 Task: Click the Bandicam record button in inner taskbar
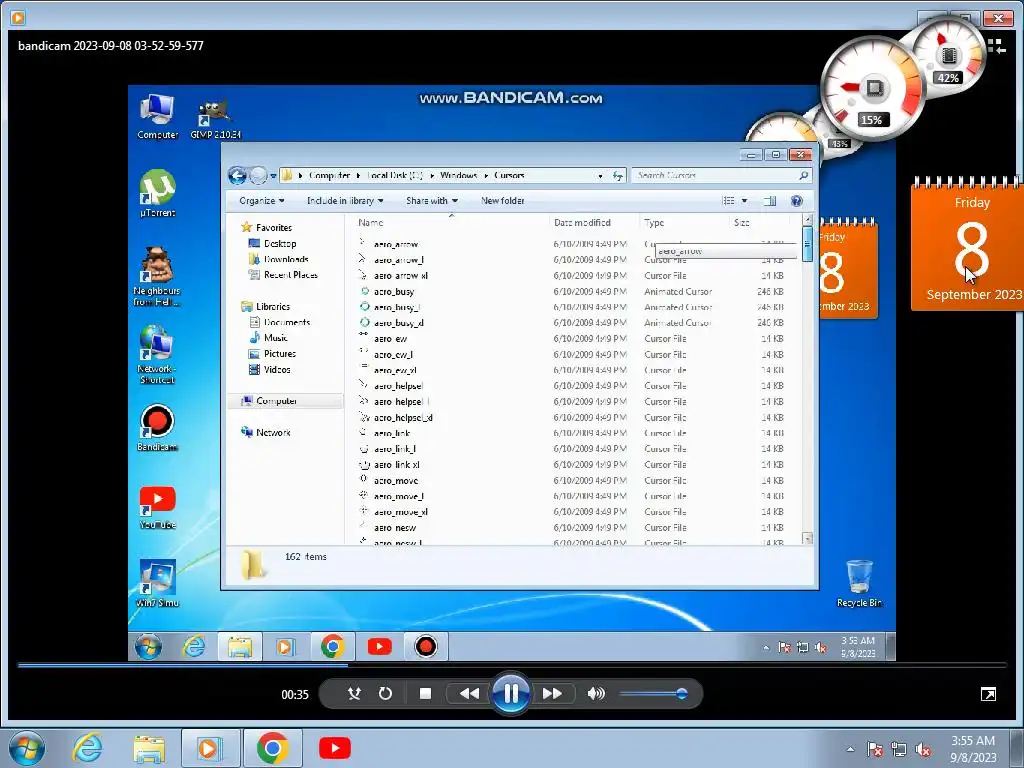426,647
